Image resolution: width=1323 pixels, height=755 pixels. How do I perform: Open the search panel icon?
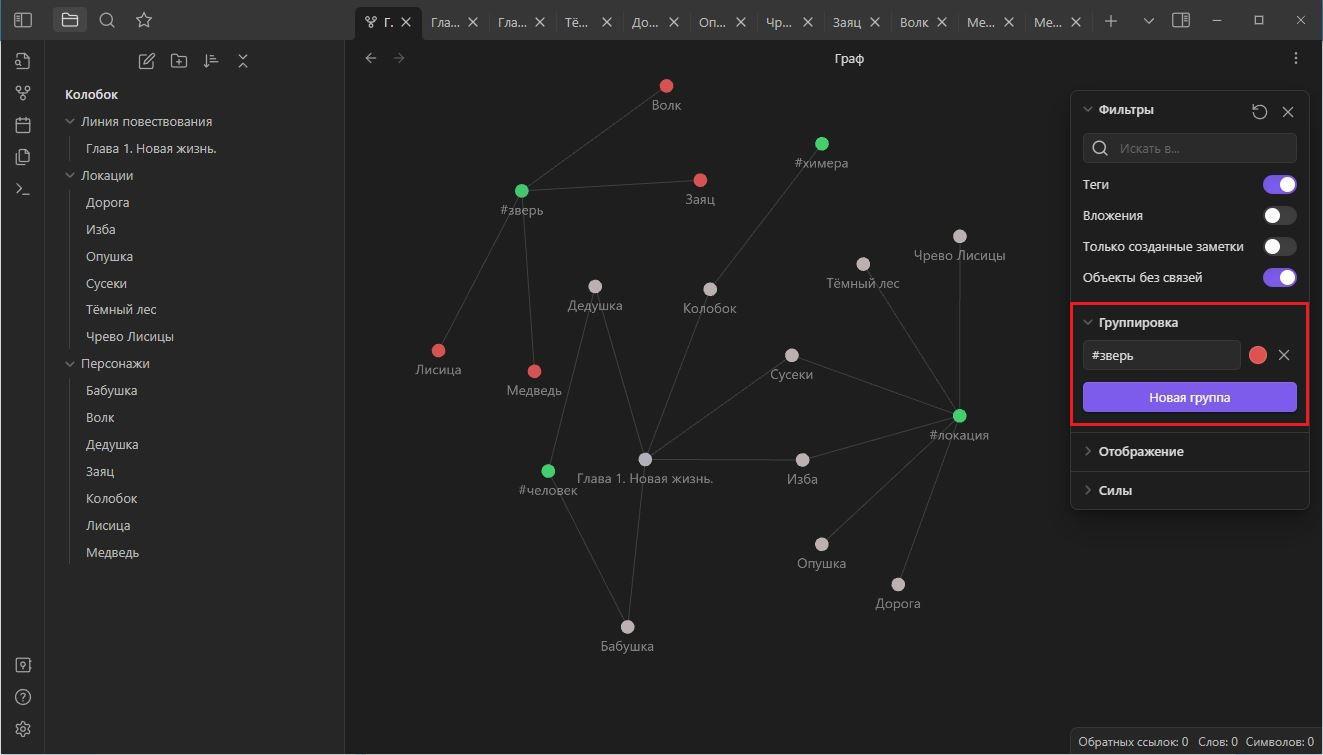(107, 20)
